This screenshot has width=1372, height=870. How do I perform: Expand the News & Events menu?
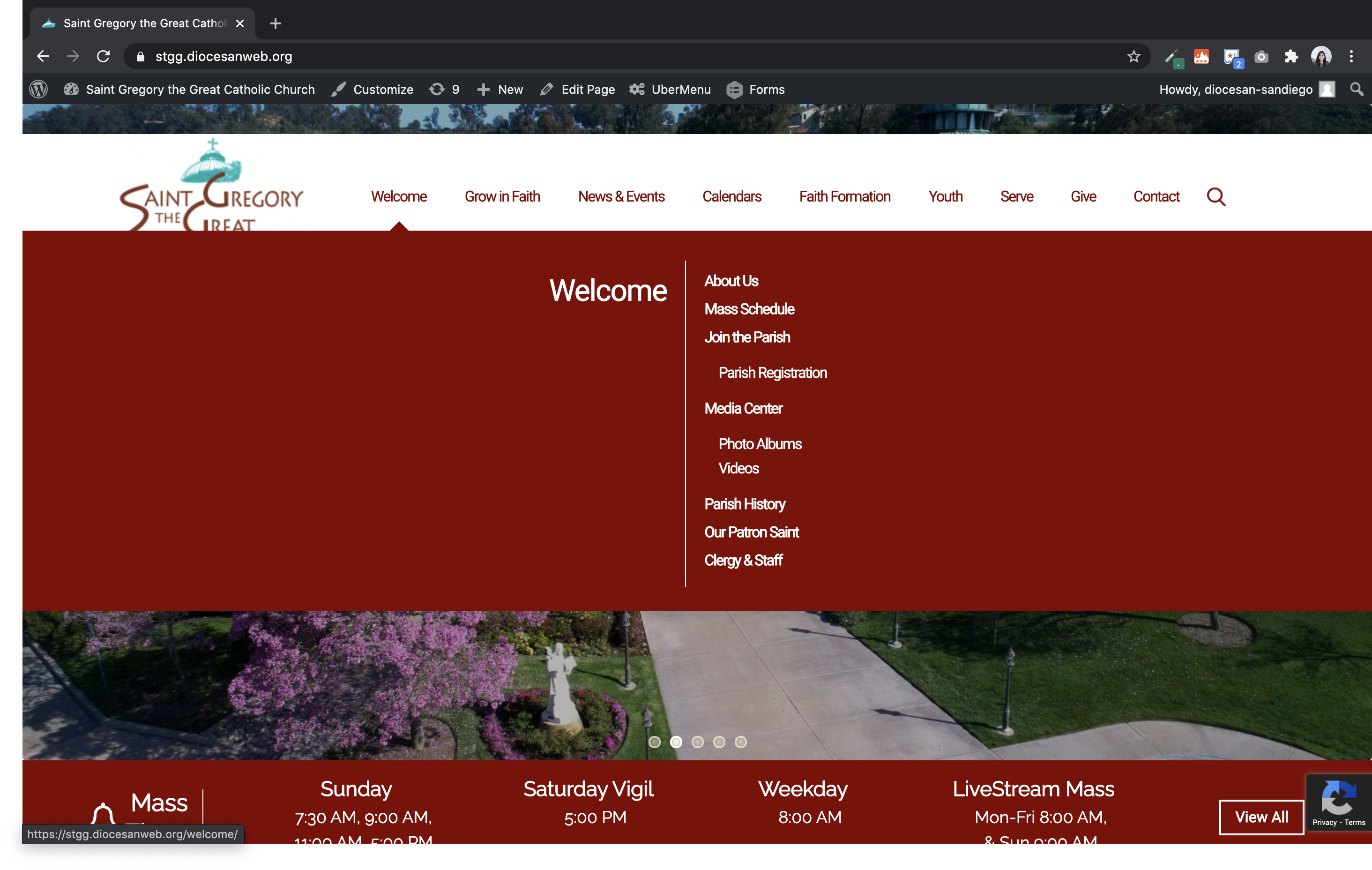[621, 197]
